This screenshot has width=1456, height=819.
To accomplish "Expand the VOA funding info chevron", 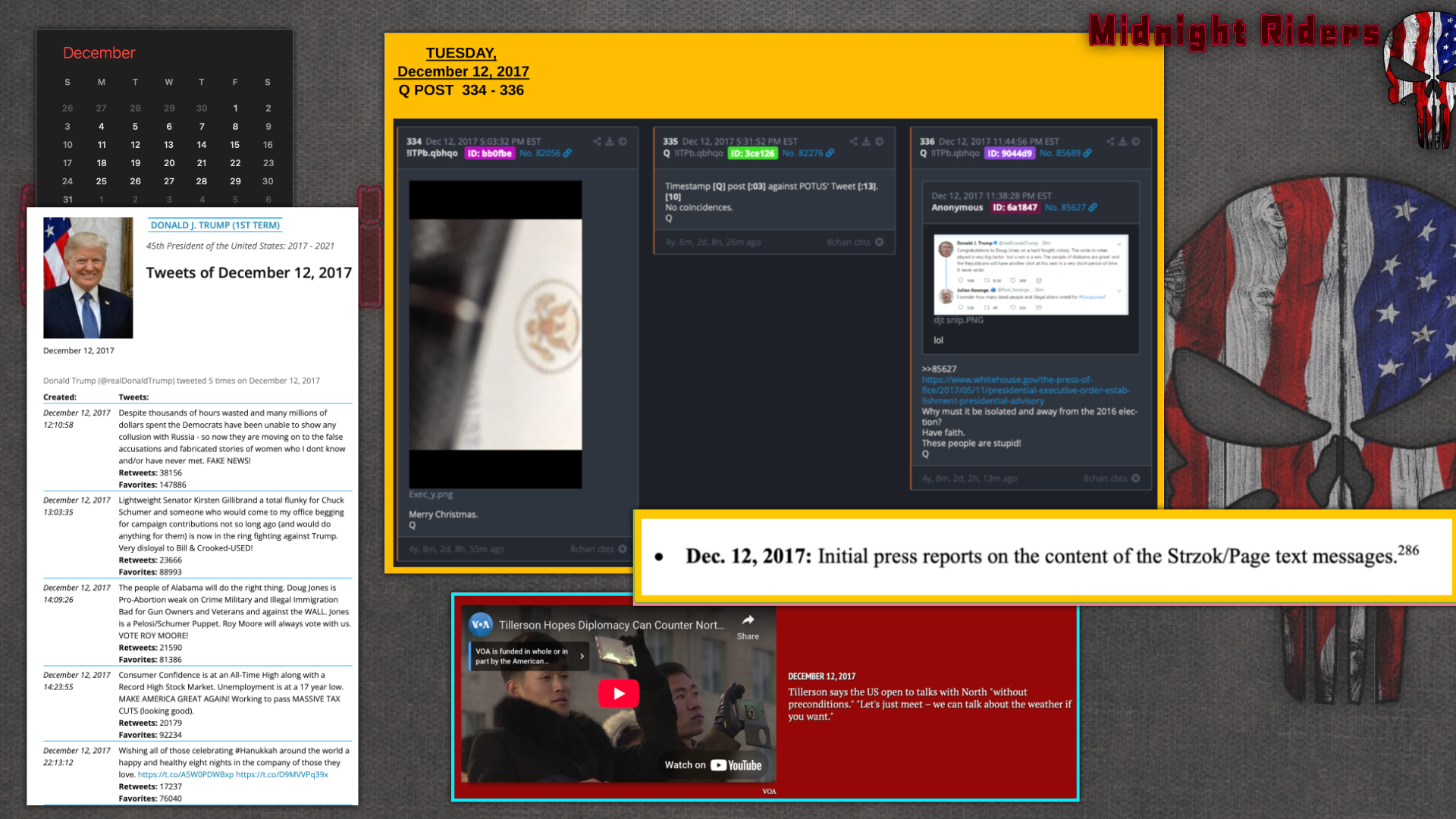I will point(582,657).
